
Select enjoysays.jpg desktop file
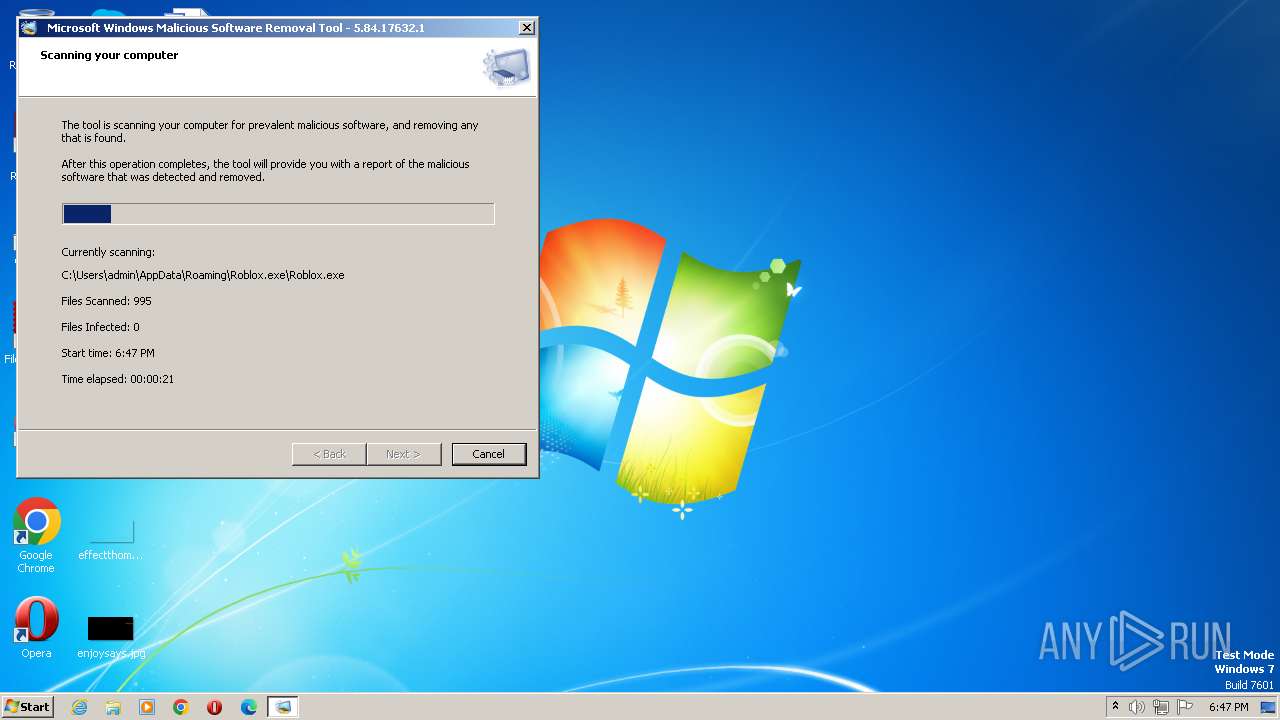[x=111, y=637]
